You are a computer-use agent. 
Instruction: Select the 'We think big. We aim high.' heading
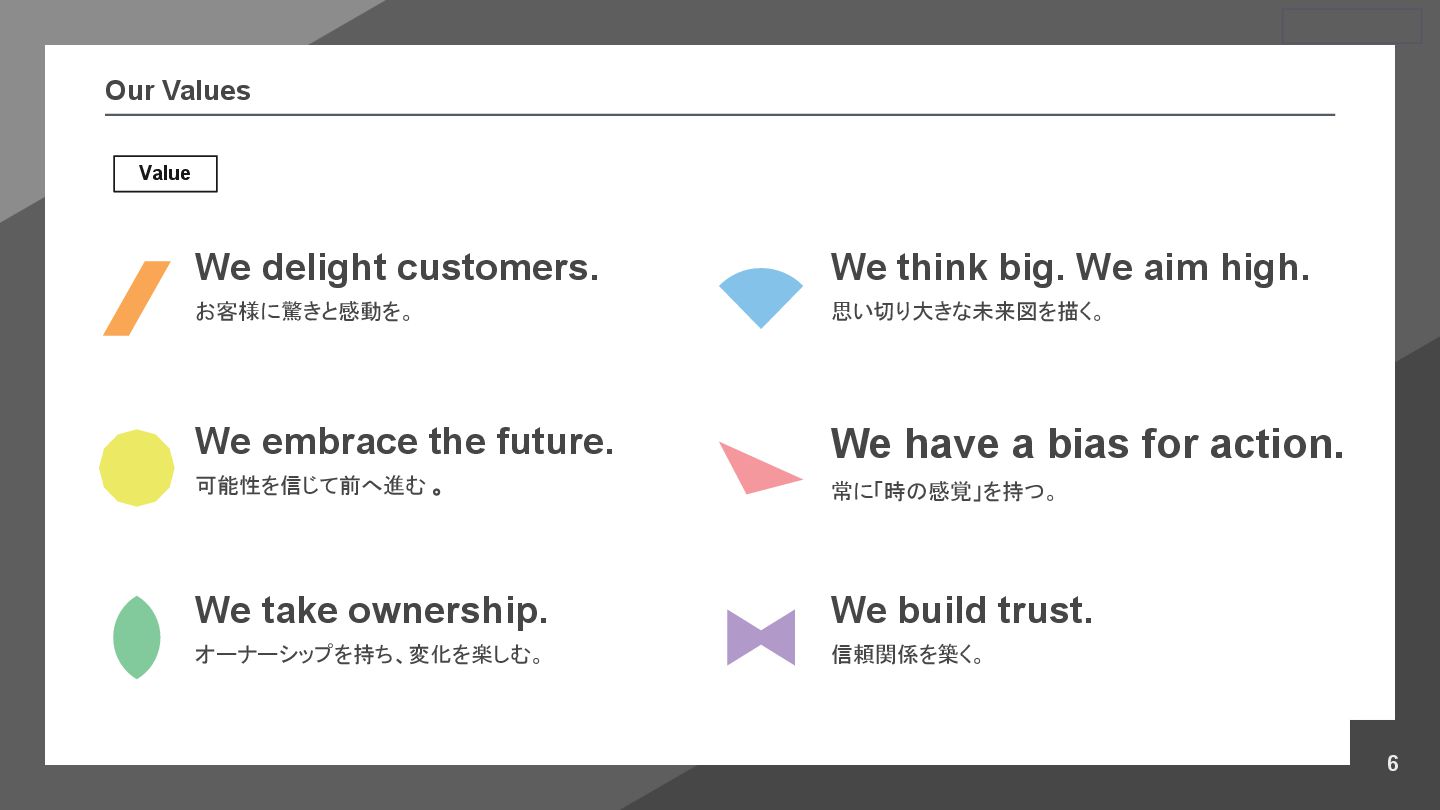(x=1070, y=267)
